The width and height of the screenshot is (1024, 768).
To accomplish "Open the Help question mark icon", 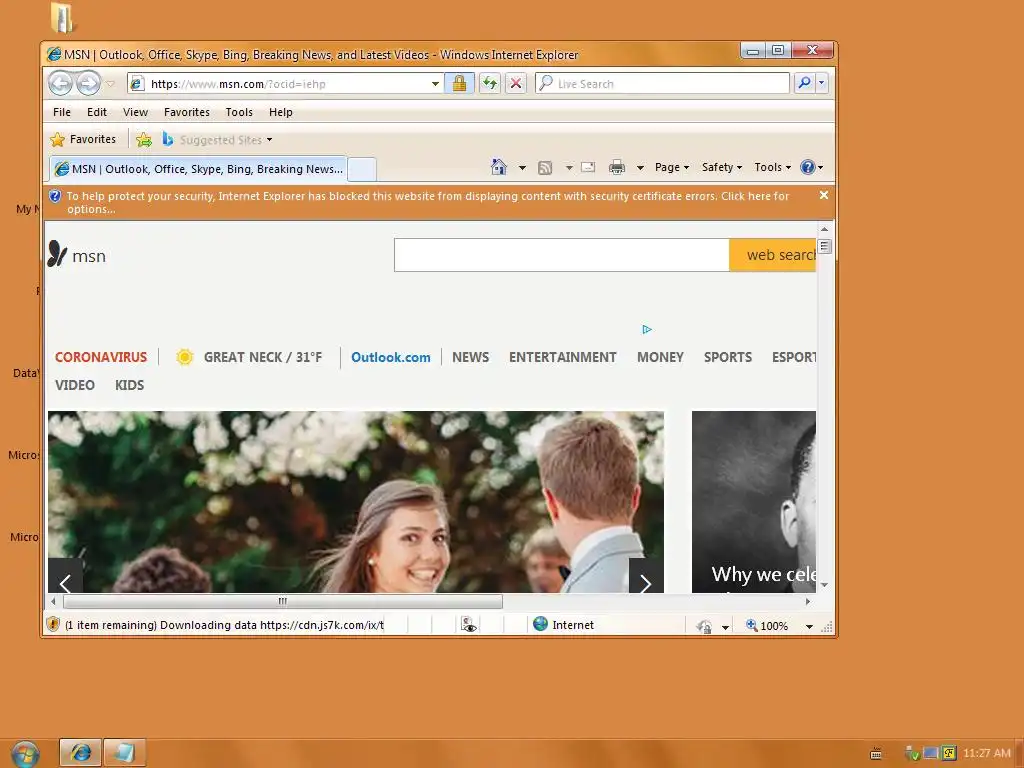I will (808, 167).
